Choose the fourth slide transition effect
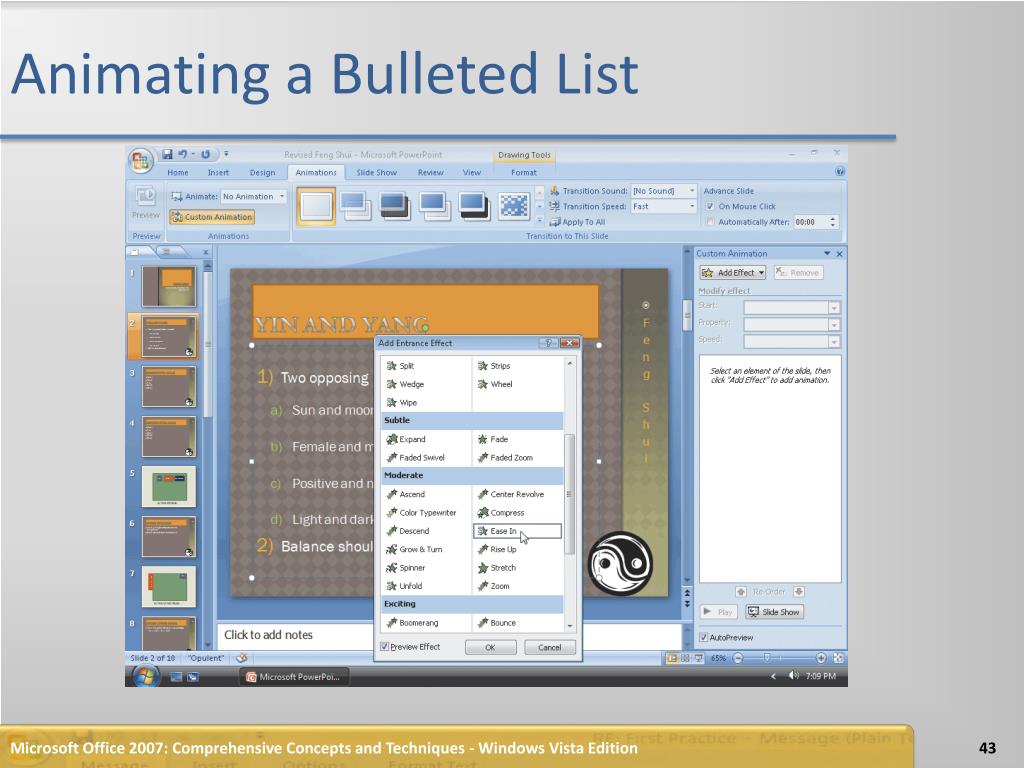The width and height of the screenshot is (1024, 768). point(434,206)
